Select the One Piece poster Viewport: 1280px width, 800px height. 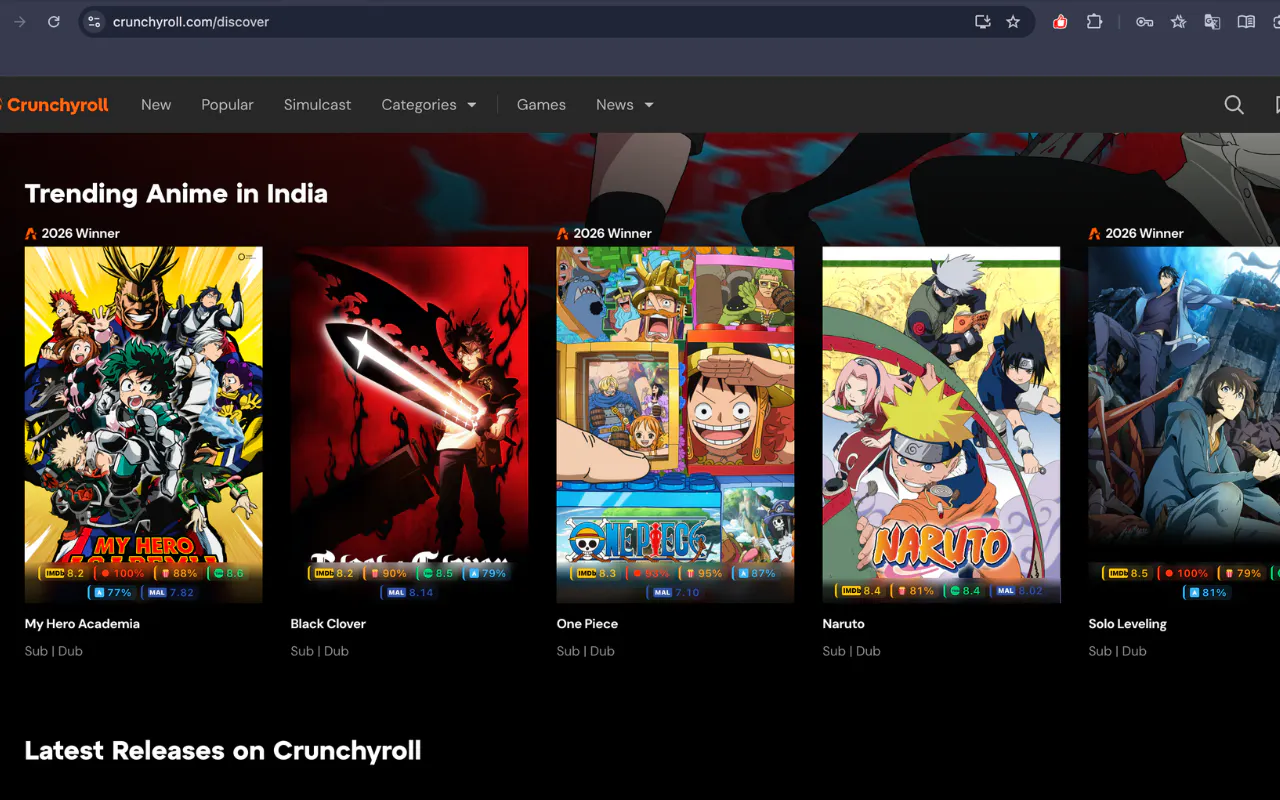pos(676,425)
